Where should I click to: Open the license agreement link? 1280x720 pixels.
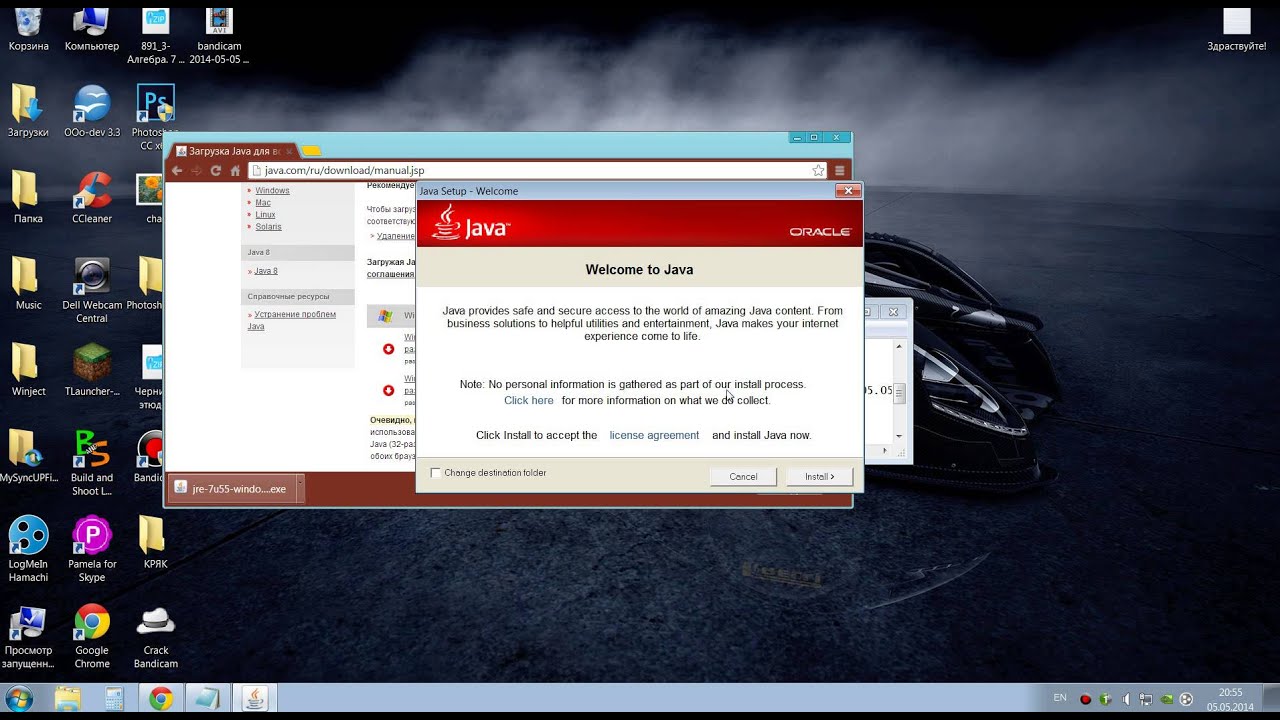coord(654,435)
